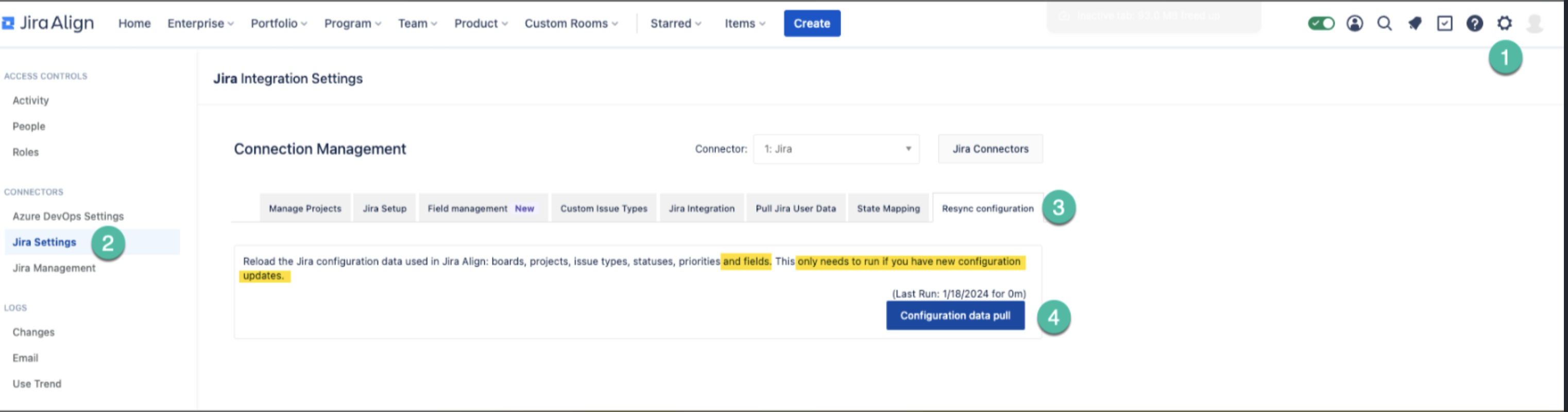This screenshot has width=1568, height=412.
Task: Open Changes under Logs
Action: [x=33, y=332]
